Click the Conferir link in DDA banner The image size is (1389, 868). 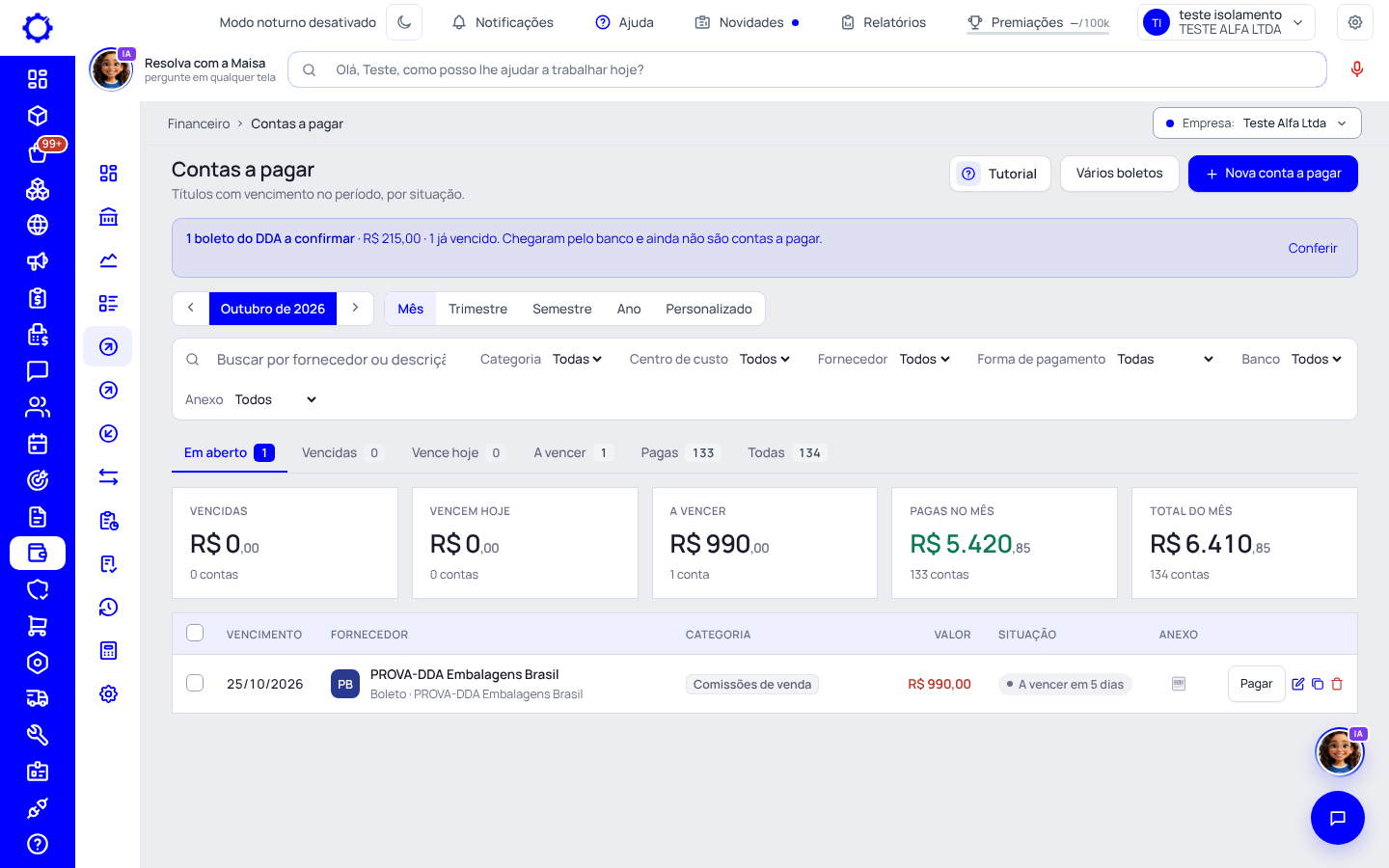[1313, 248]
